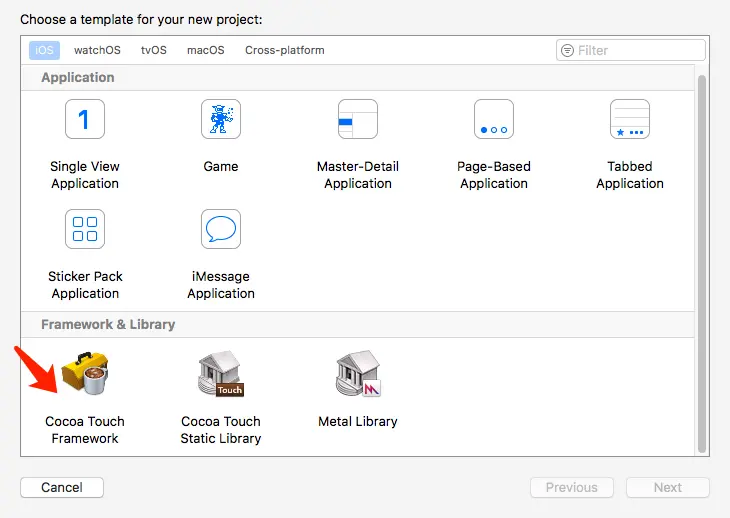Click the Cancel button
This screenshot has width=730, height=518.
pos(62,488)
